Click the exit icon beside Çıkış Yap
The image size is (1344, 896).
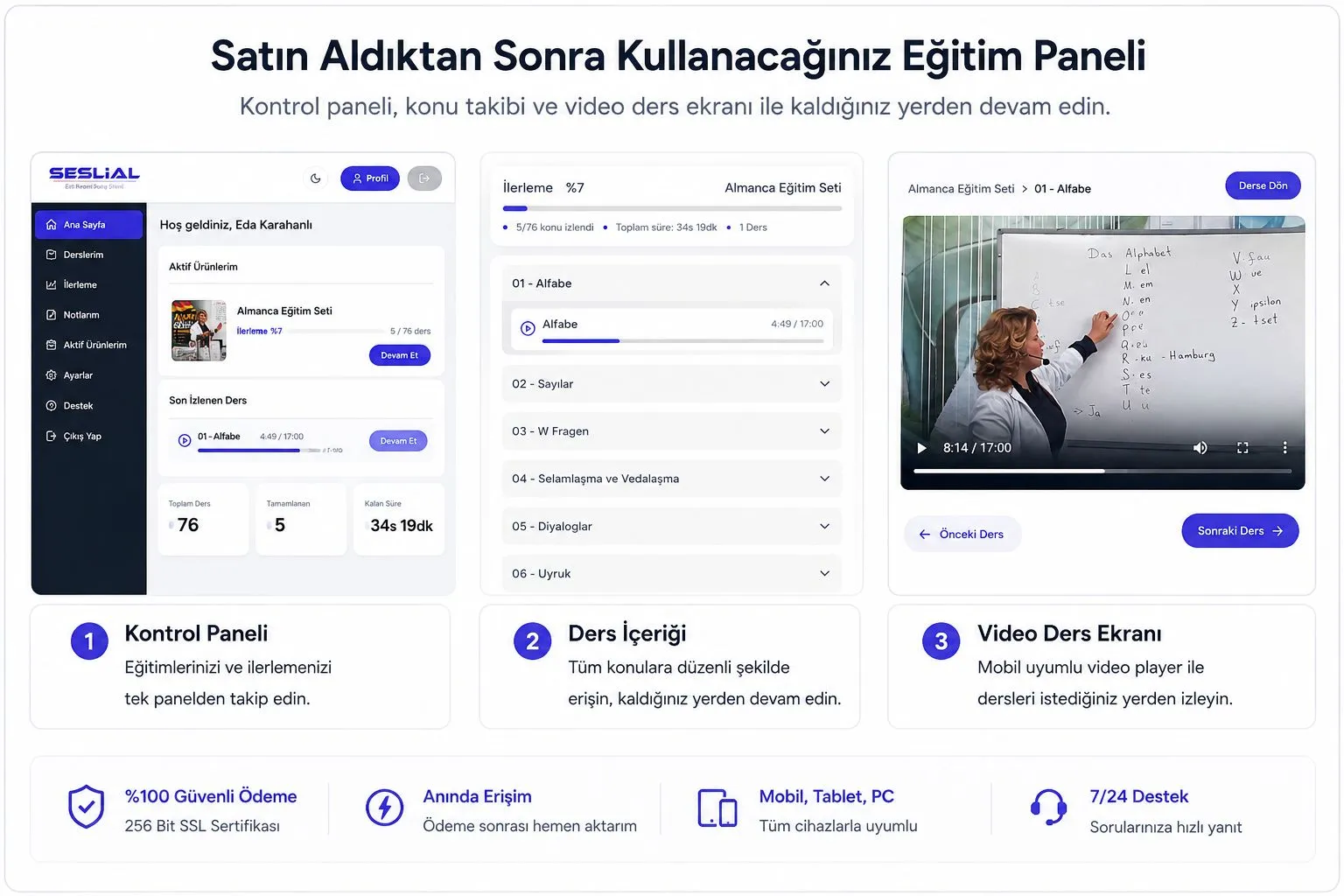[51, 436]
